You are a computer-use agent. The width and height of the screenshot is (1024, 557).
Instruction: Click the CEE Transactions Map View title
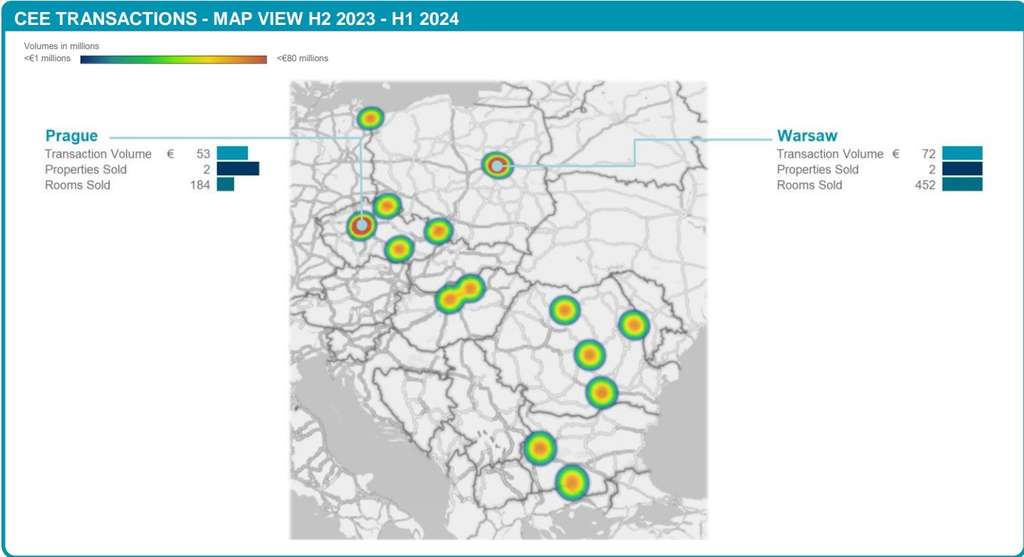coord(236,19)
